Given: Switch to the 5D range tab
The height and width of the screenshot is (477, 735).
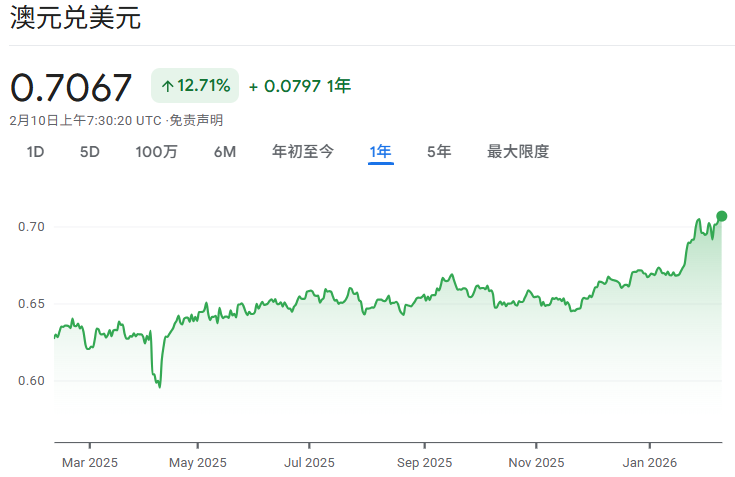Looking at the screenshot, I should click(x=90, y=152).
